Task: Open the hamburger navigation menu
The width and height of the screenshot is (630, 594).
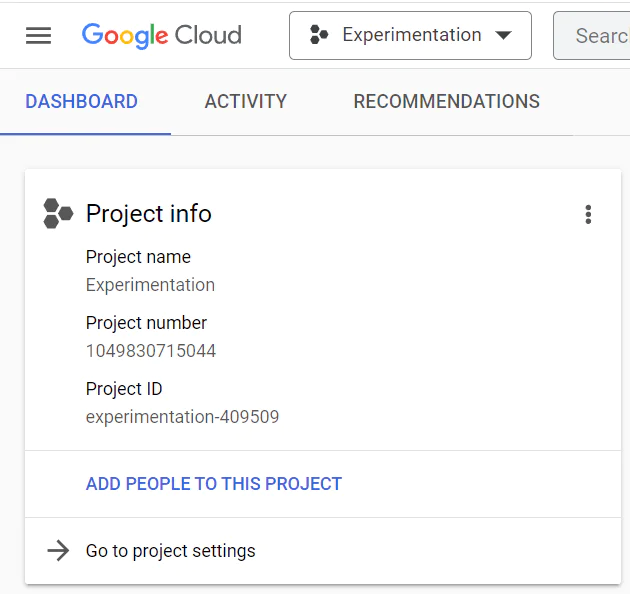Action: [x=39, y=35]
